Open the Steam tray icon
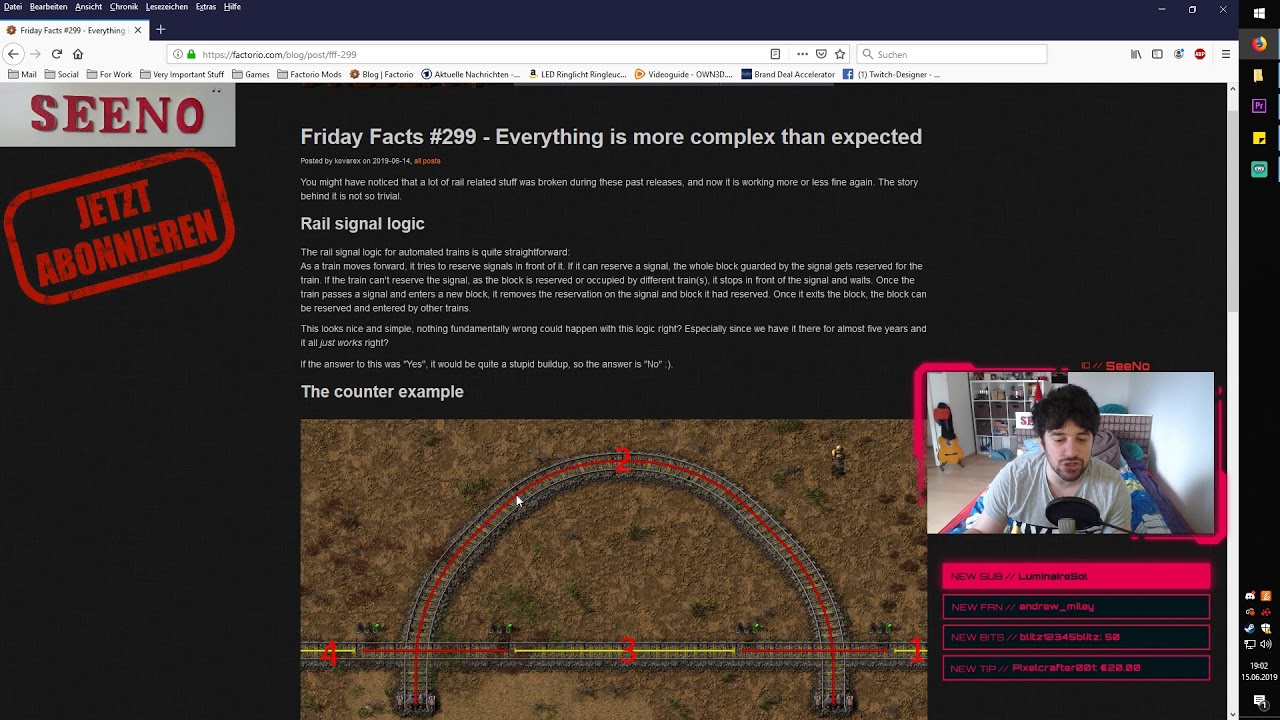Viewport: 1280px width, 720px height. coord(1250,629)
